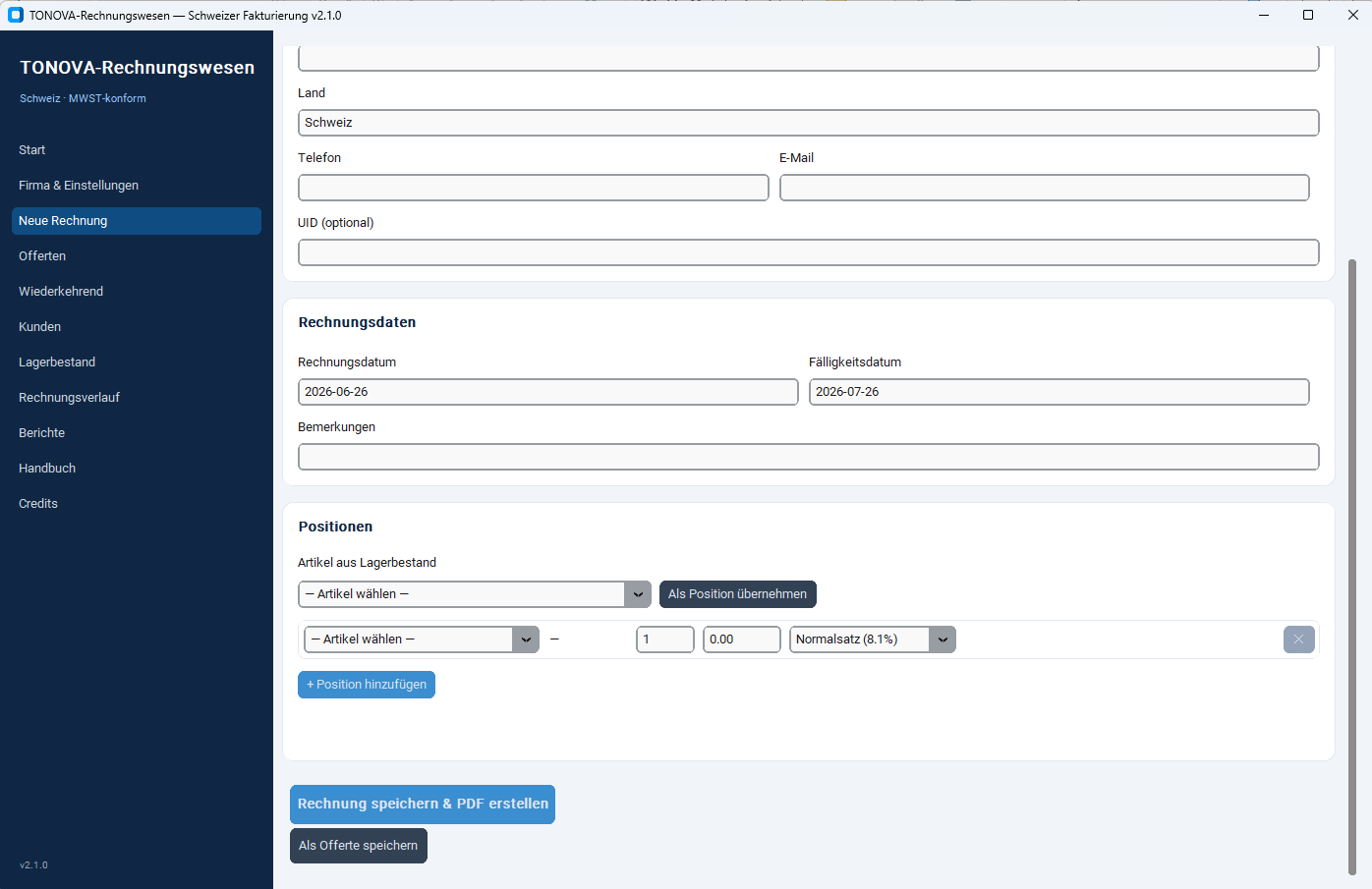Open the Handbuch page
The width and height of the screenshot is (1372, 889).
click(137, 469)
